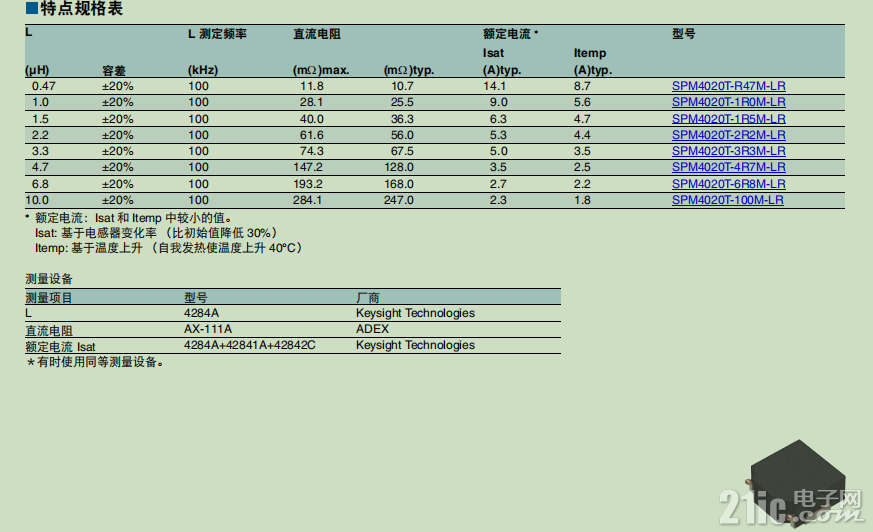Open the SPM4020T-R47M-LR part link
The image size is (873, 532).
[x=728, y=86]
